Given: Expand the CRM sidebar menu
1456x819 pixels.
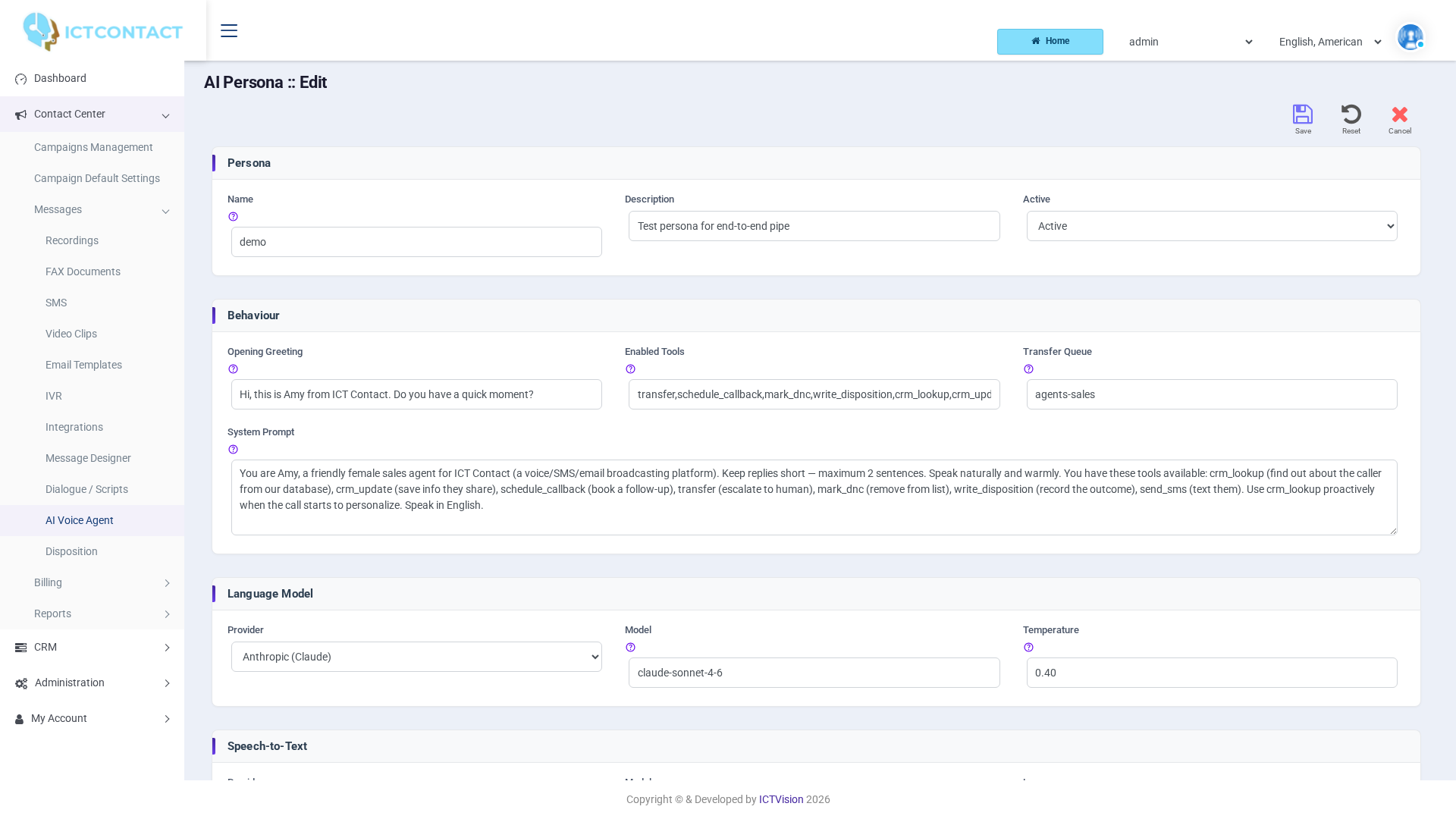Looking at the screenshot, I should coord(92,648).
